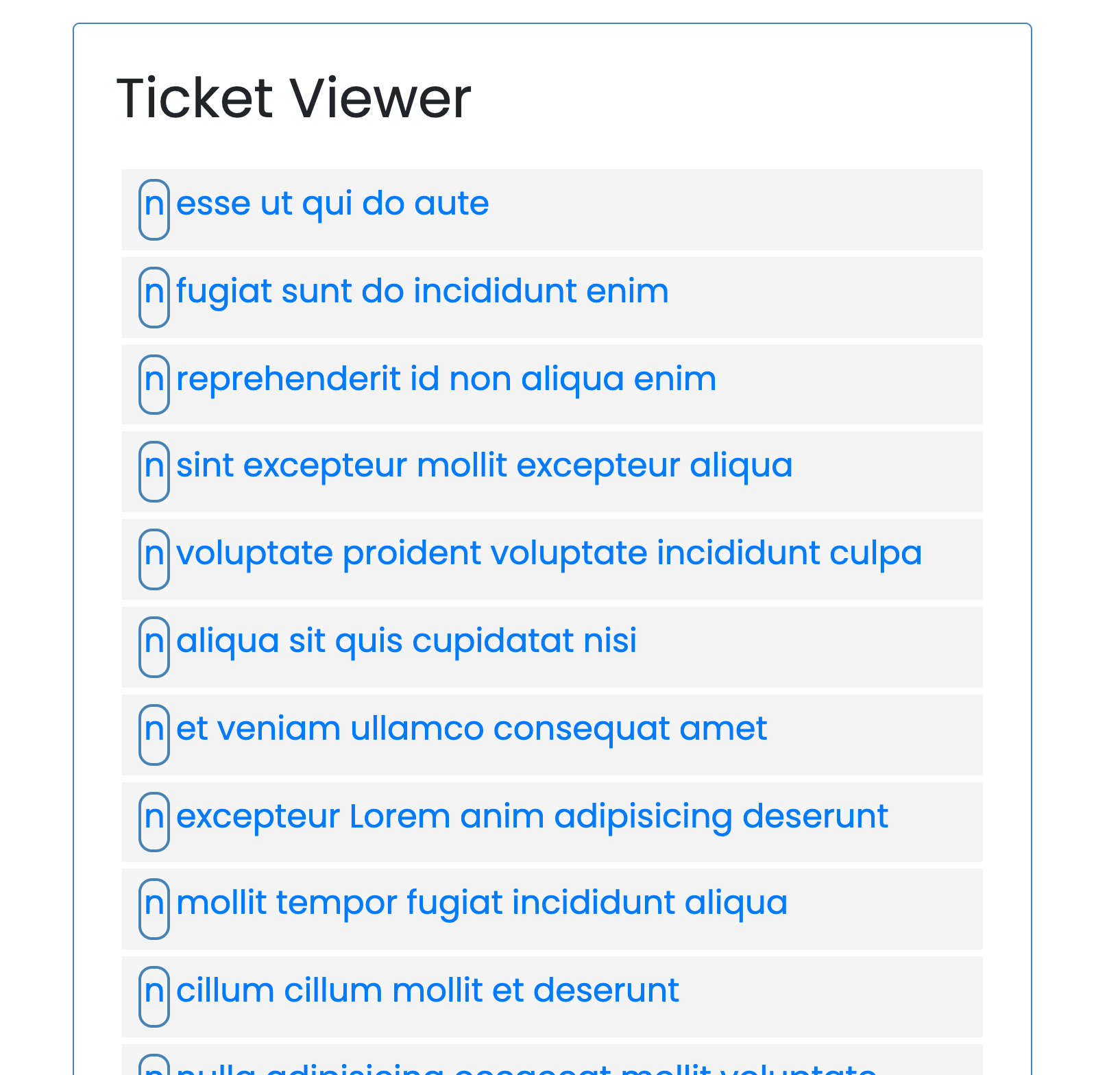The image size is (1120, 1075).
Task: Click ticket 'excepteur Lorem anim adipisicing deserunt' title
Action: 531,816
